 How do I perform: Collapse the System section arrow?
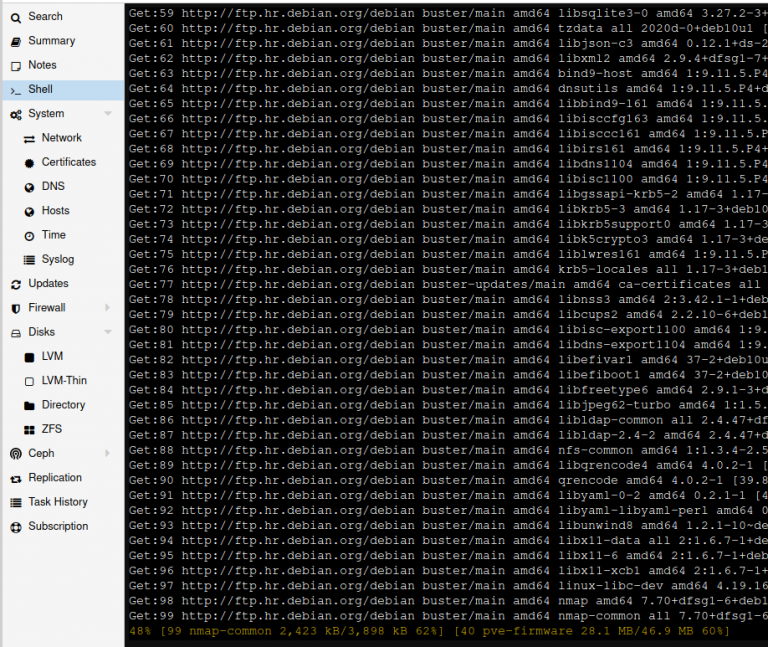pos(108,114)
